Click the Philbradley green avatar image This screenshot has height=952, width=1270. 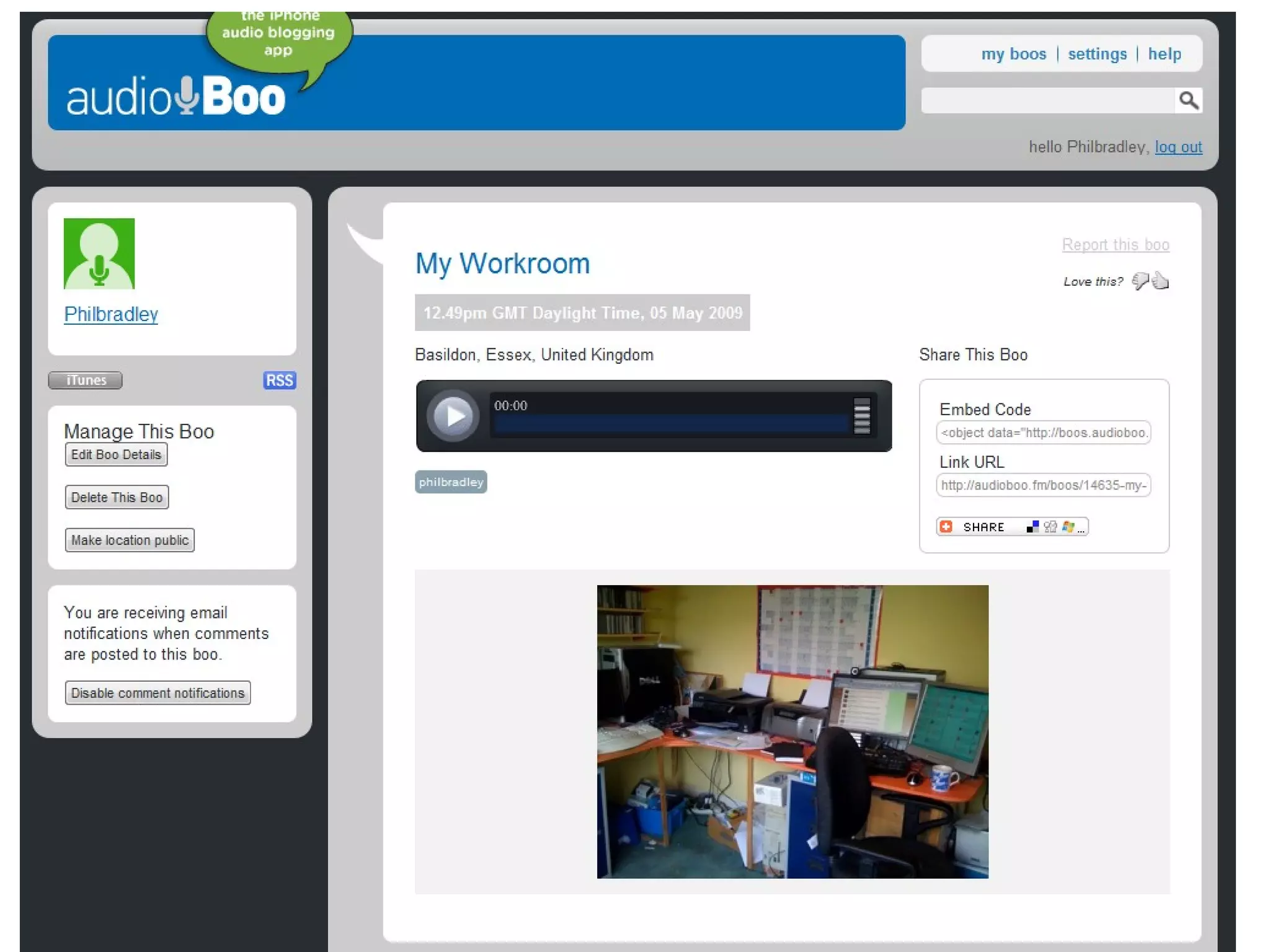click(x=99, y=253)
